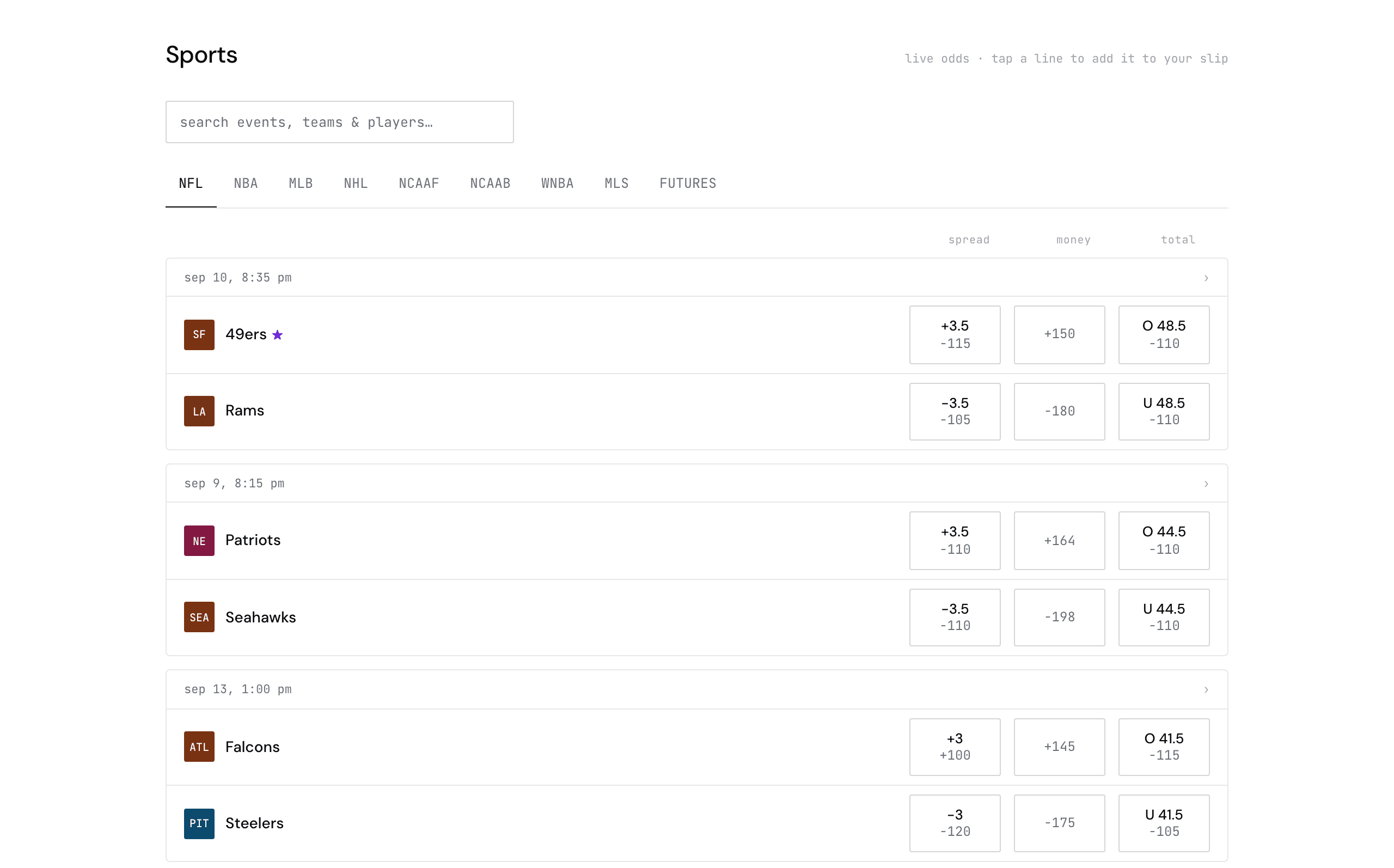Click the SF team badge icon
Viewport: 1394px width, 868px height.
point(199,335)
